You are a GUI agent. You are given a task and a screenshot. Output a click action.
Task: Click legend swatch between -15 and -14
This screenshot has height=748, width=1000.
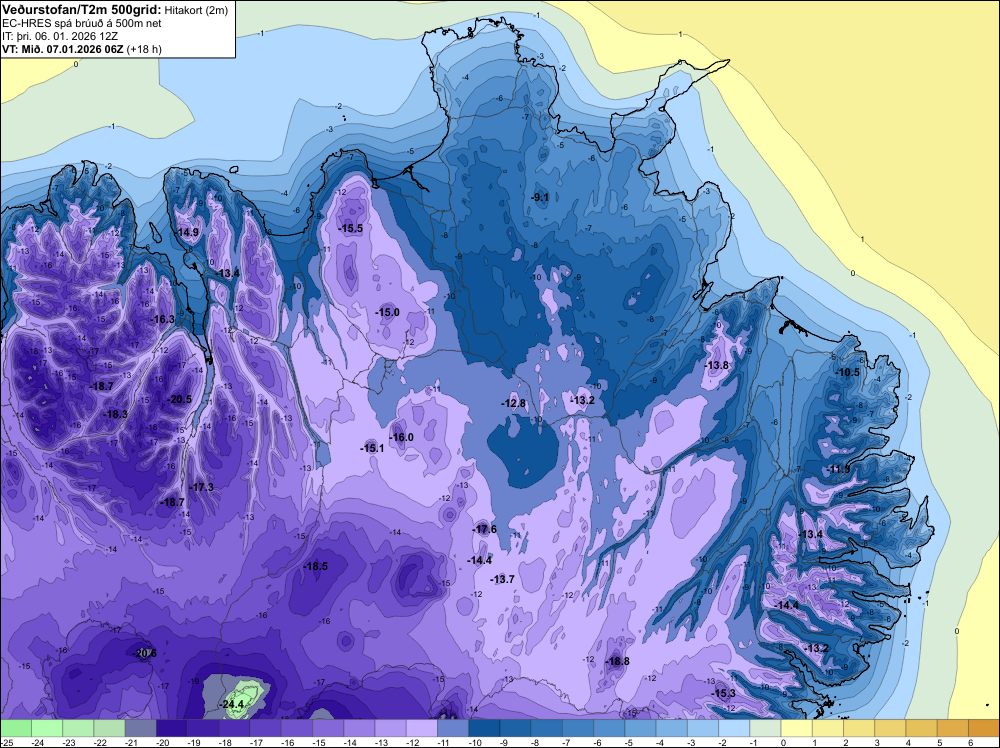(x=328, y=728)
